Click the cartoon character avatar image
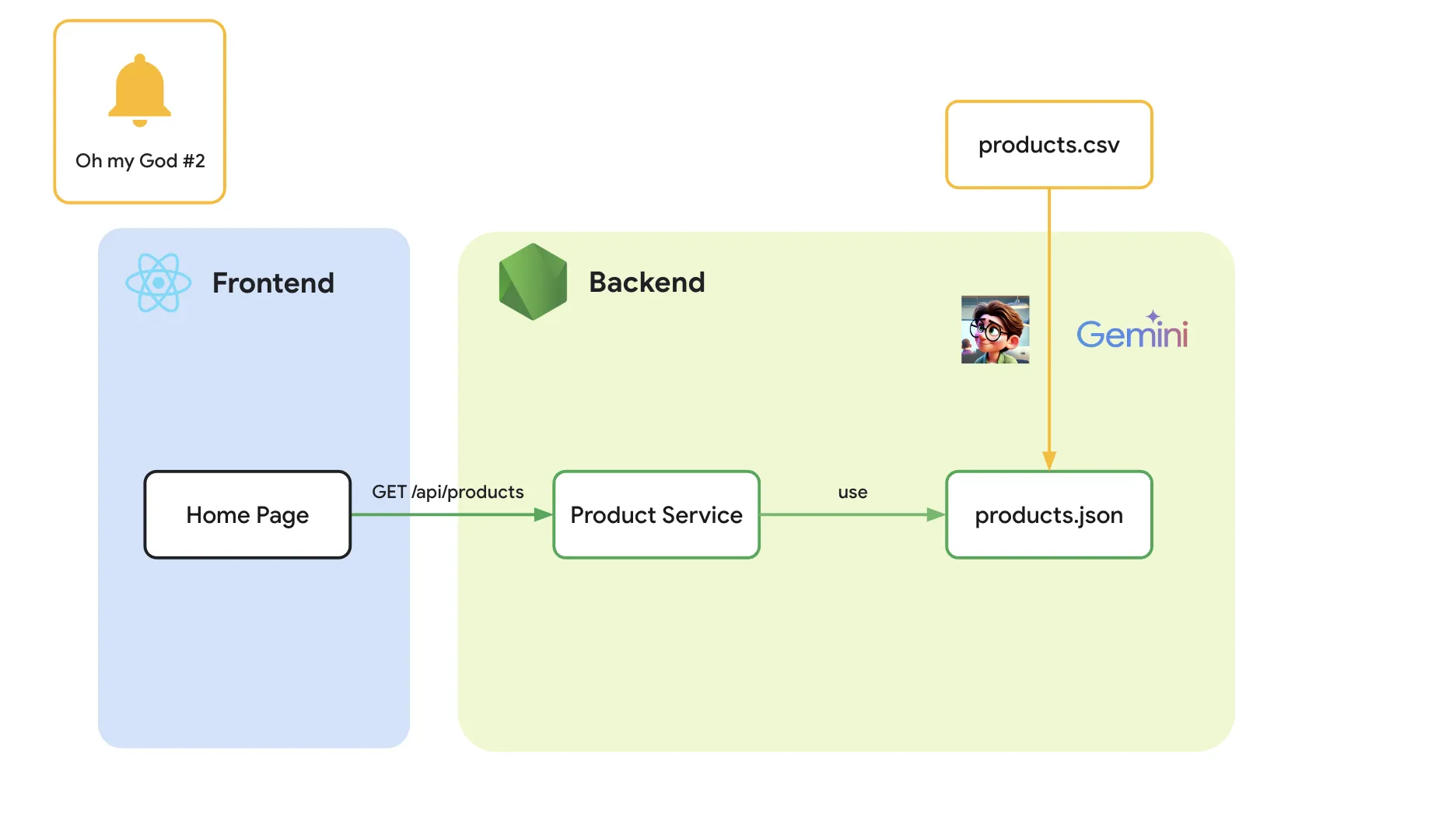Screen dimensions: 1456x814 click(x=996, y=329)
